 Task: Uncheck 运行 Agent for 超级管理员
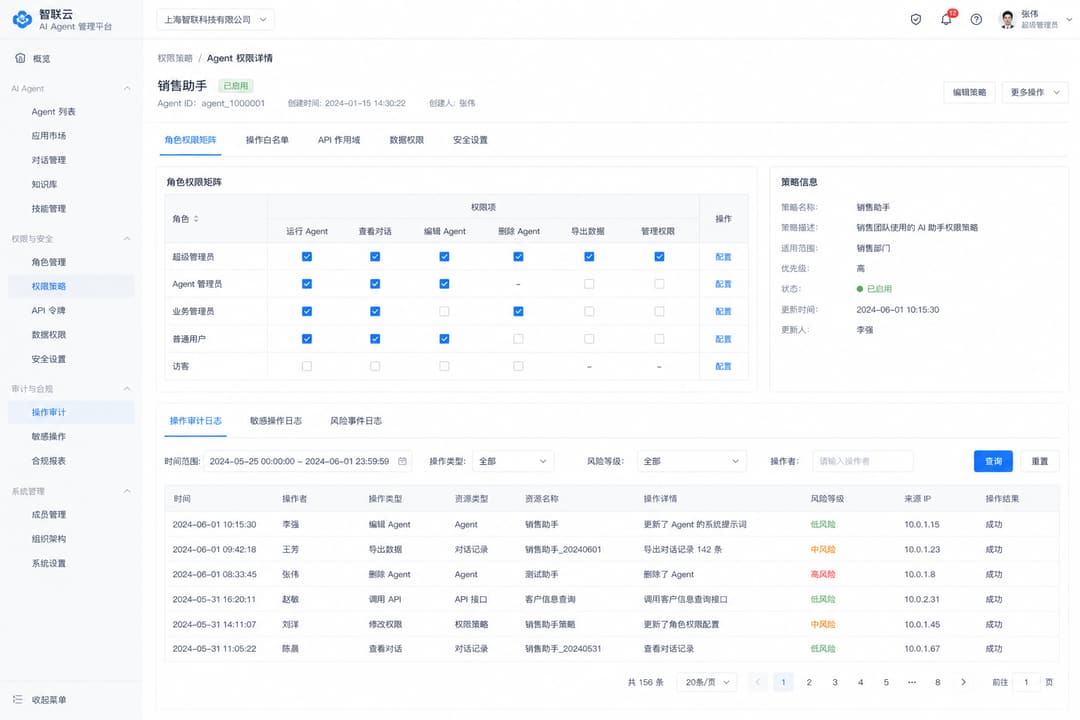[x=307, y=256]
